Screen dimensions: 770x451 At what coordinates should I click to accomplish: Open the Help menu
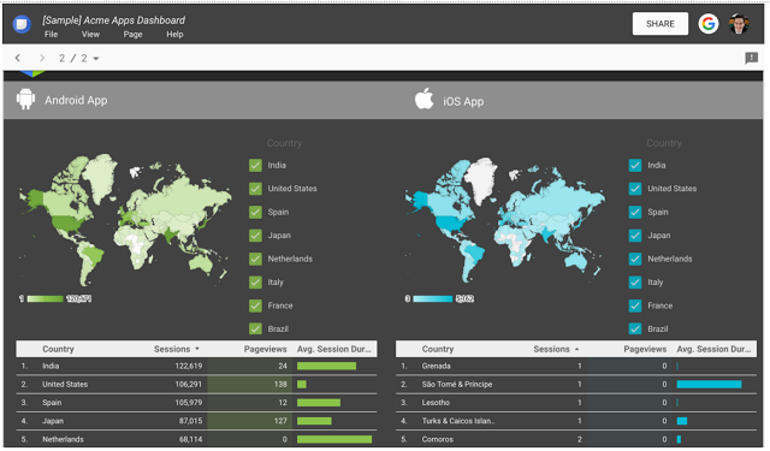click(175, 34)
